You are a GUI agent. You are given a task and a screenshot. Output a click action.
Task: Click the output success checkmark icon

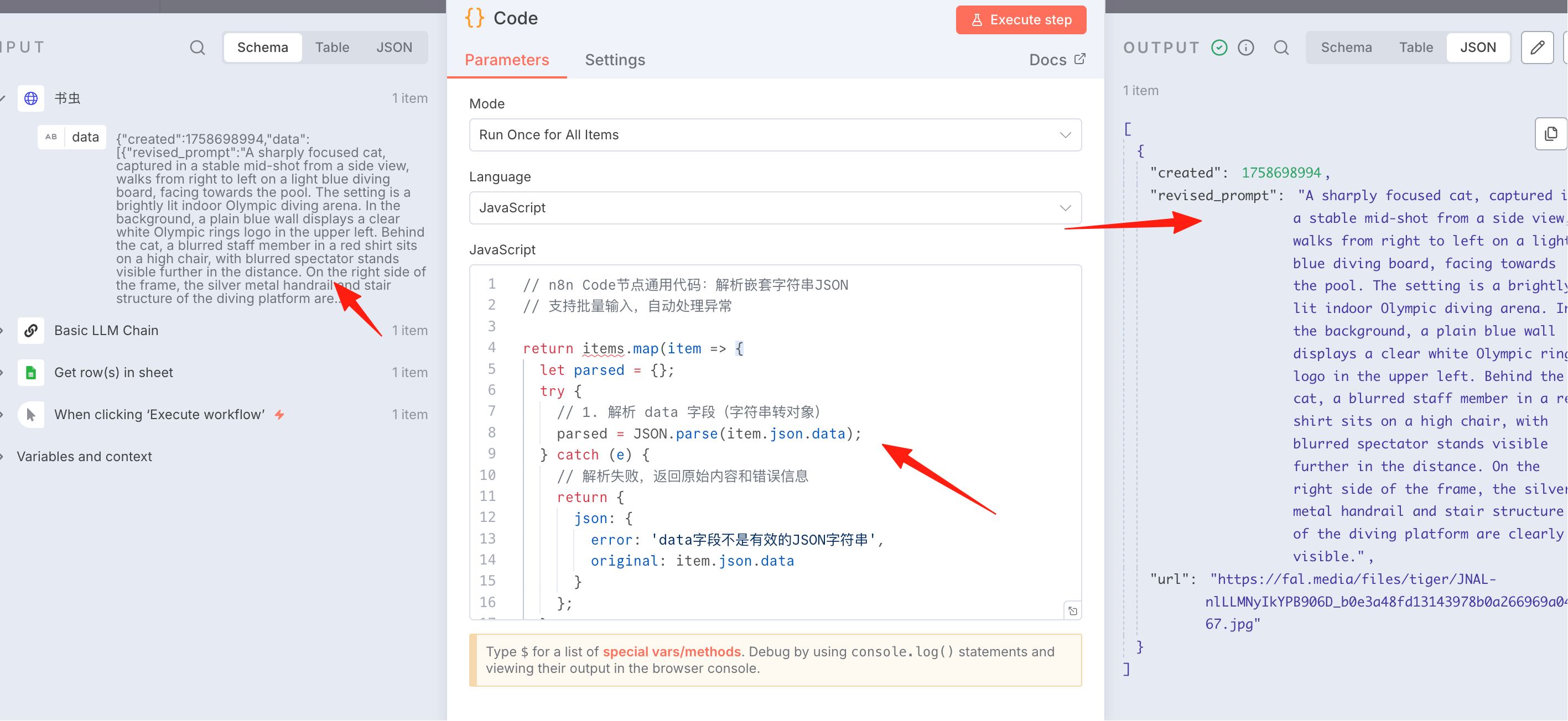point(1219,48)
